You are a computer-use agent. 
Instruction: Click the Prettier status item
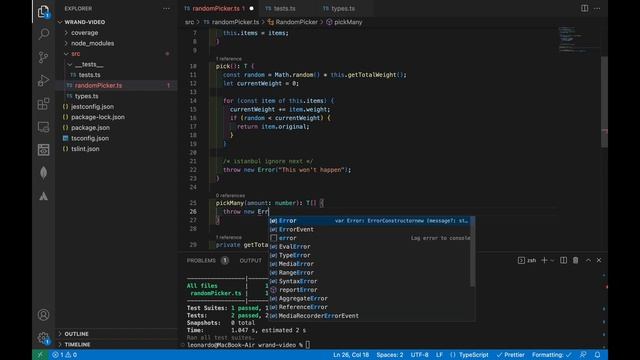coord(511,355)
